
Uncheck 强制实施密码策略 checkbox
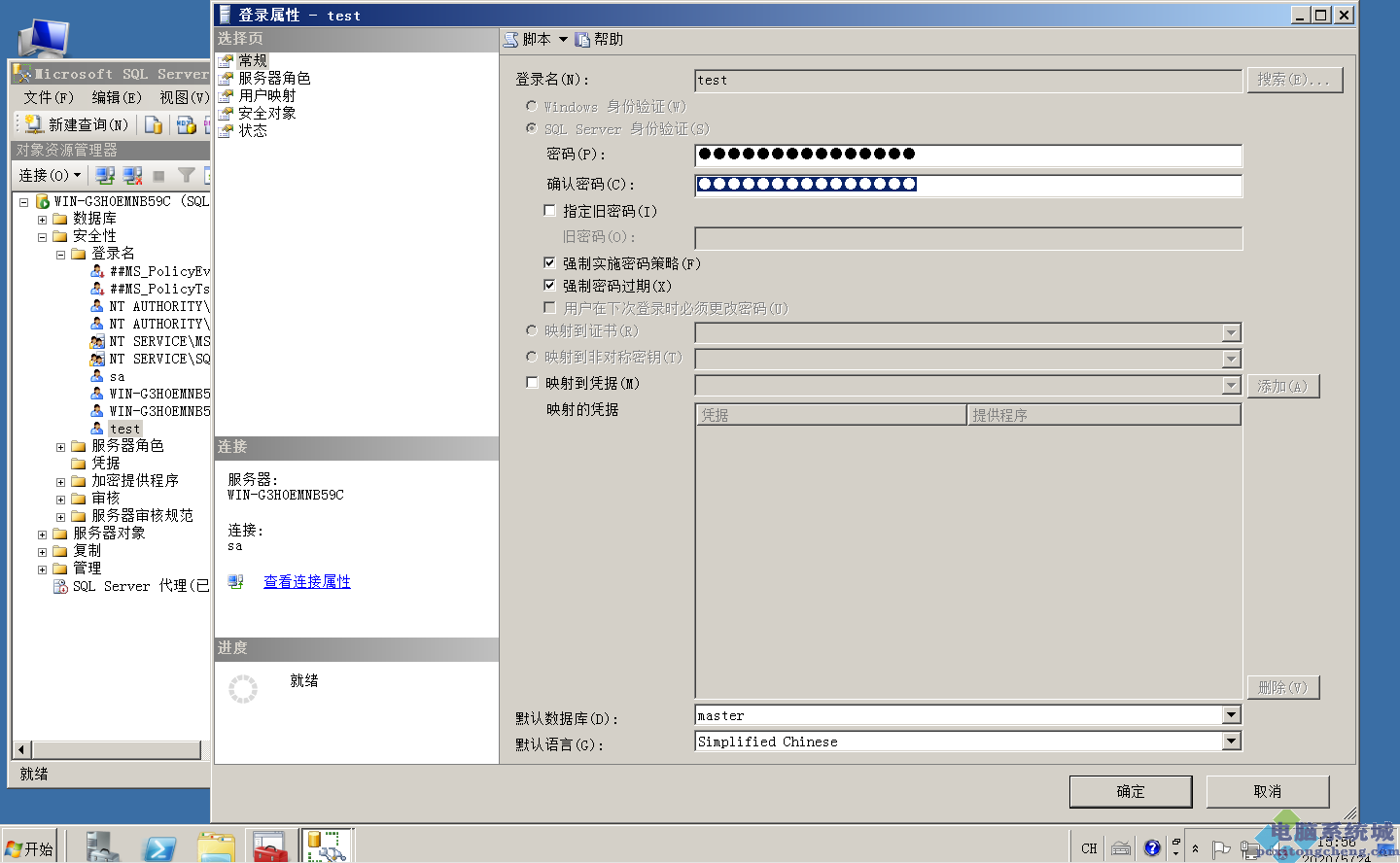[x=550, y=260]
